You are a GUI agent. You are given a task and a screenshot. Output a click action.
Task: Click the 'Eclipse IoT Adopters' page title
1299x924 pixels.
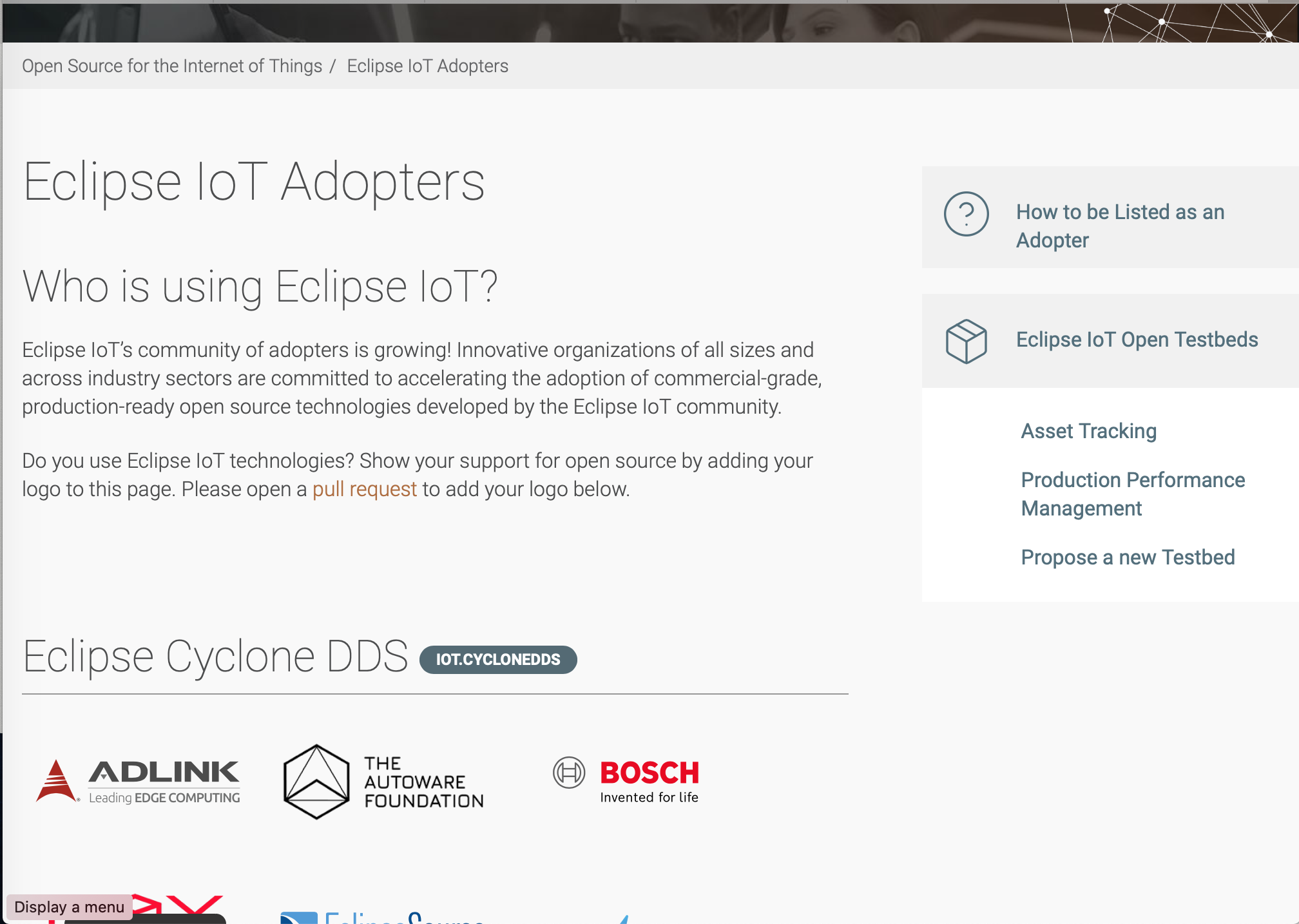click(x=253, y=182)
